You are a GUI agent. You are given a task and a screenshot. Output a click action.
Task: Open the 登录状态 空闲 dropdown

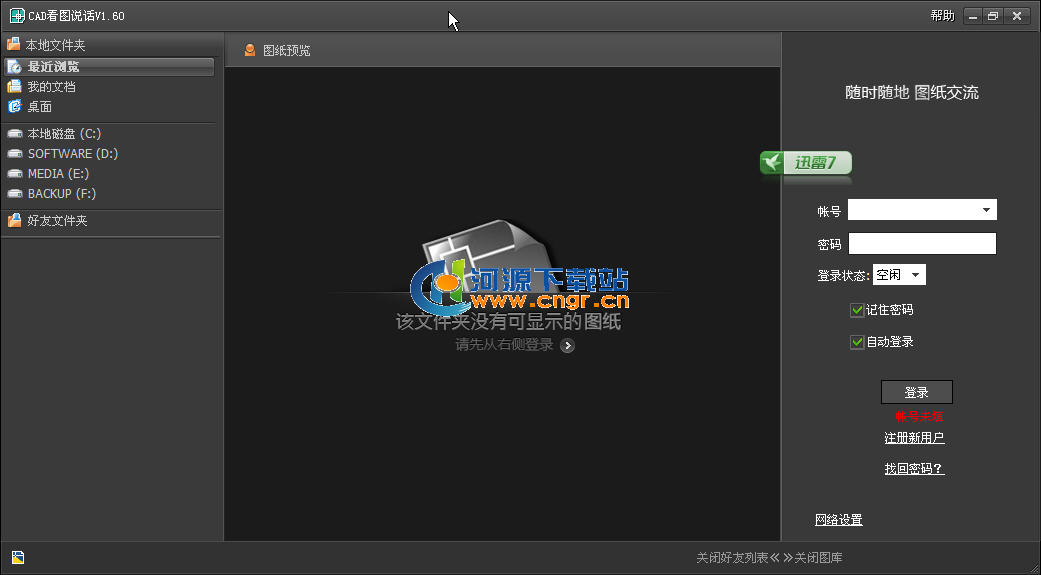coord(899,275)
